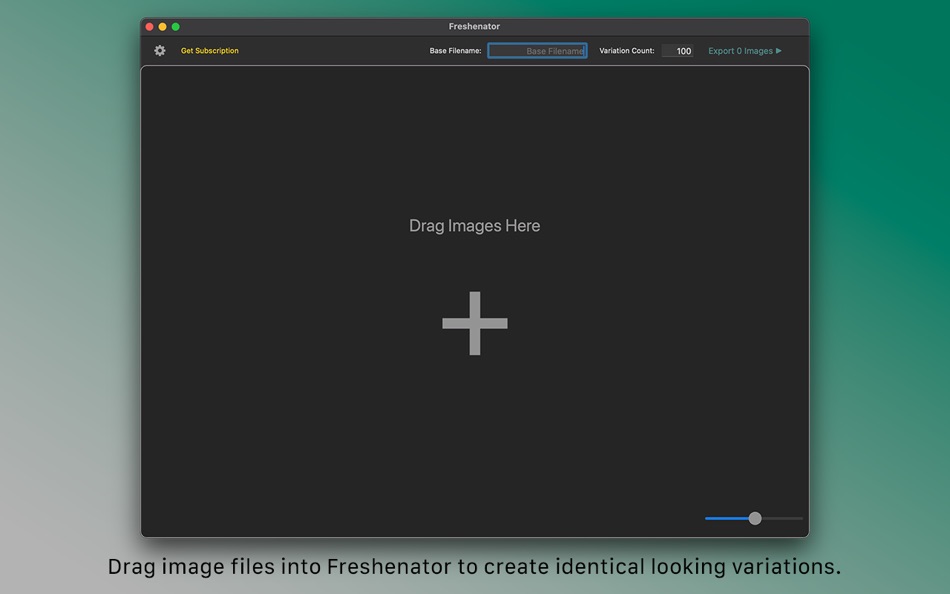Click the red close traffic light

point(149,26)
